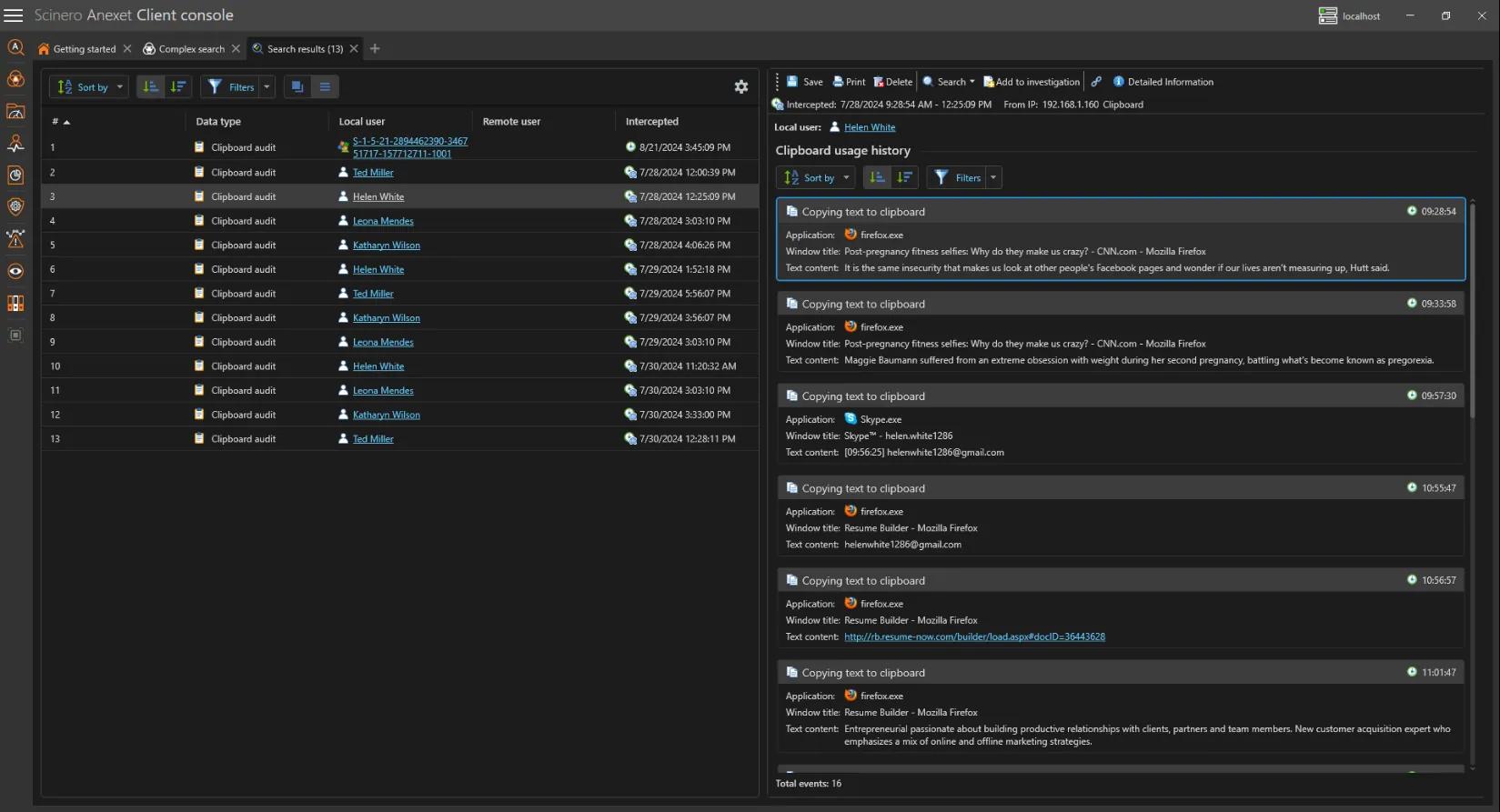Click the Intercepted column header

click(652, 122)
